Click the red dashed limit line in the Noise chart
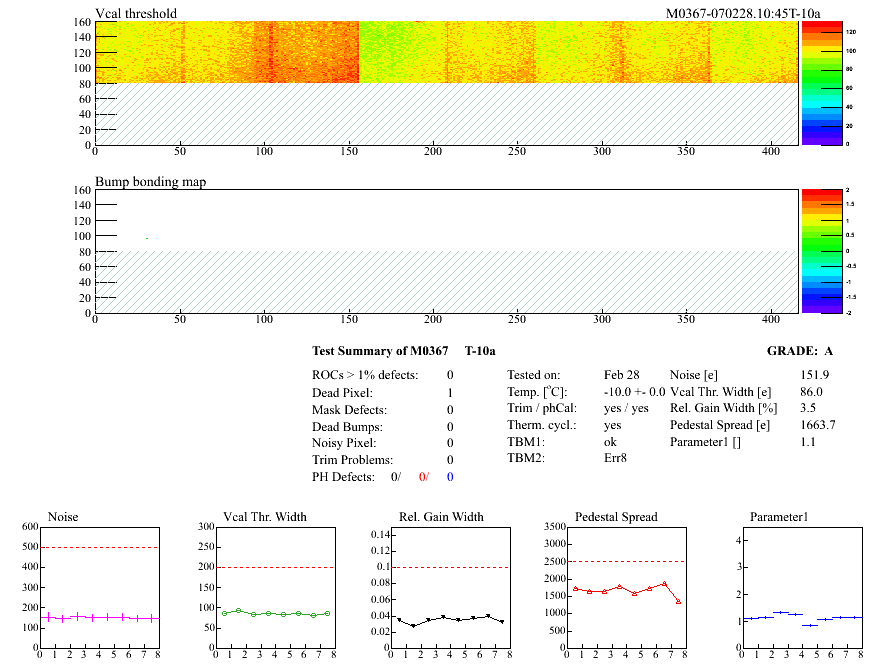896x672 pixels. point(99,547)
